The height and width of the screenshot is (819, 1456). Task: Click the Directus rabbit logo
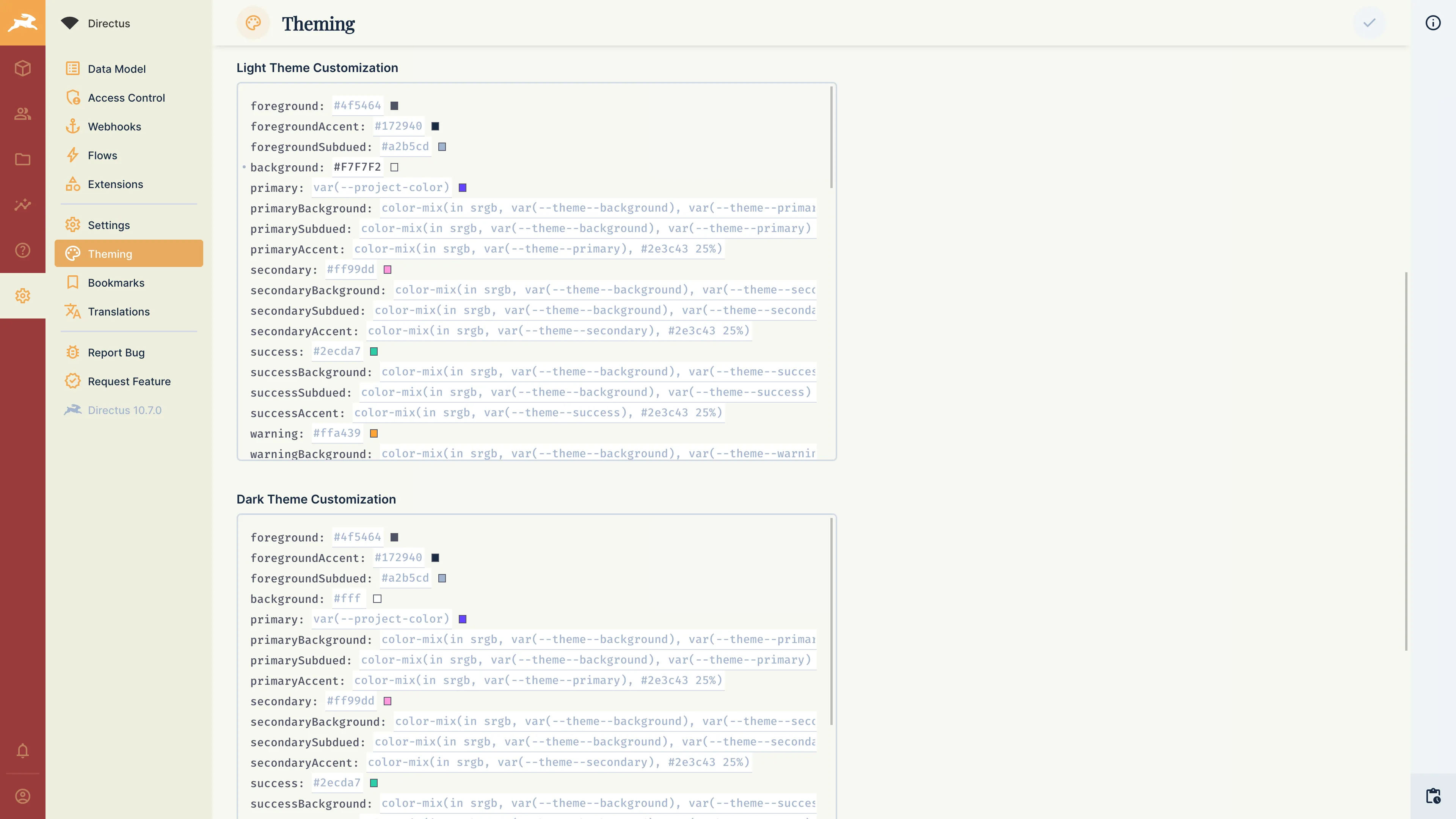click(23, 23)
